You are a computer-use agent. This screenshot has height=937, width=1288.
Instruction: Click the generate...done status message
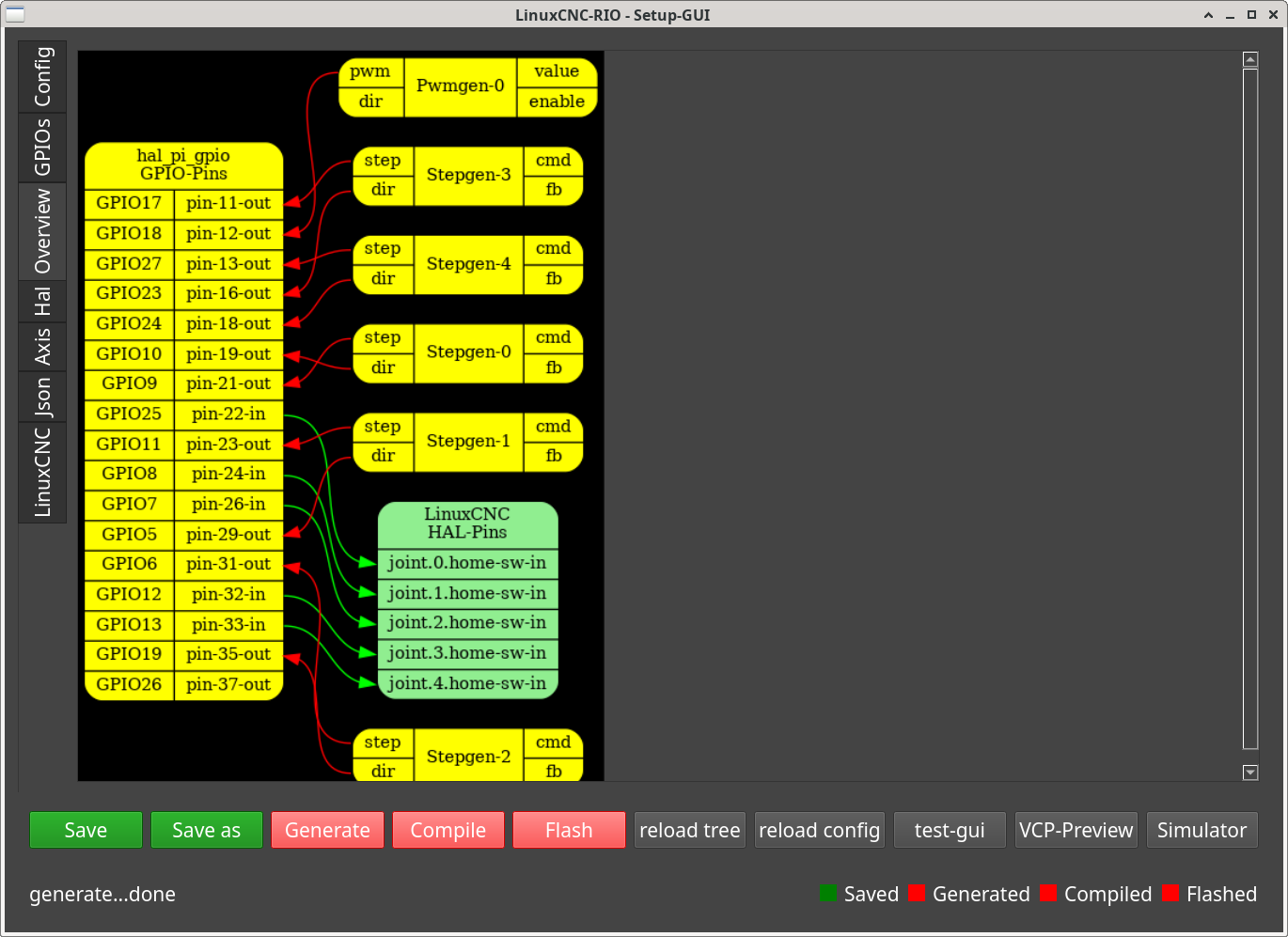[x=102, y=894]
